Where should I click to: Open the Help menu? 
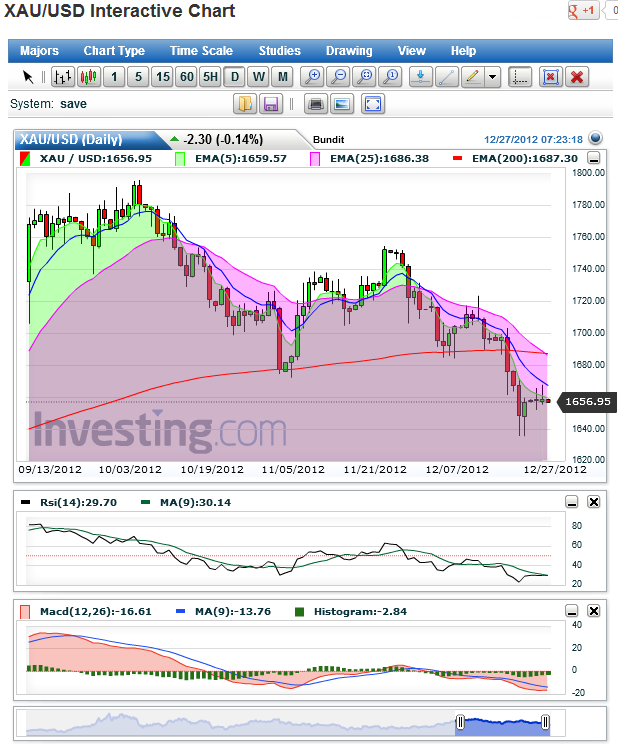tap(463, 51)
